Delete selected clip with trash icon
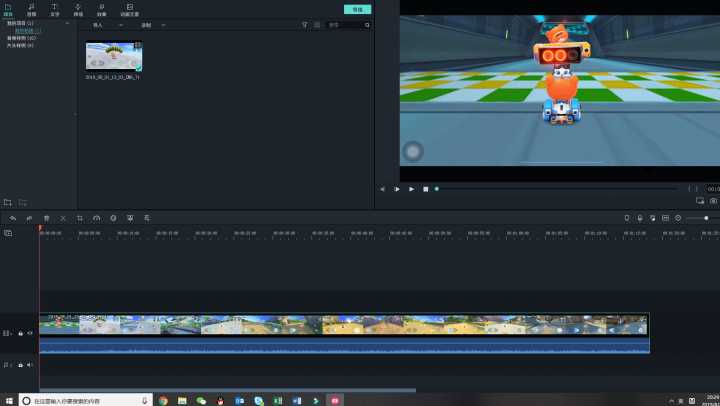The image size is (720, 406). (46, 217)
